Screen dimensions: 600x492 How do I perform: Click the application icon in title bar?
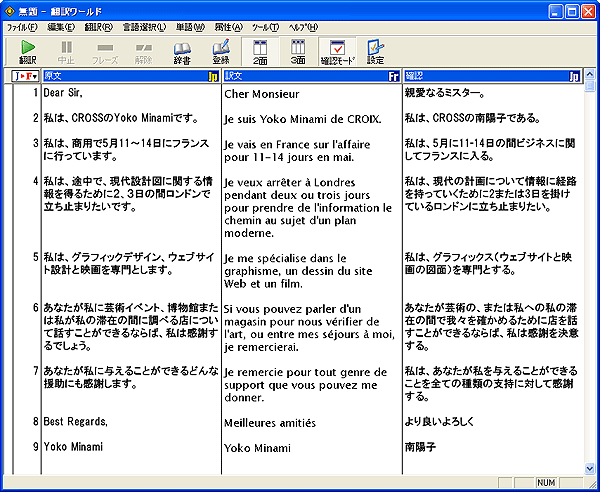tap(10, 12)
